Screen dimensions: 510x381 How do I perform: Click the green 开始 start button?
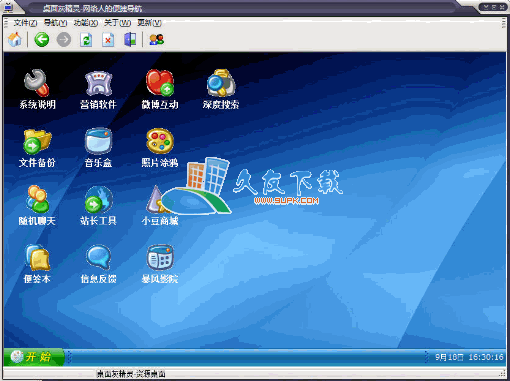click(x=34, y=357)
